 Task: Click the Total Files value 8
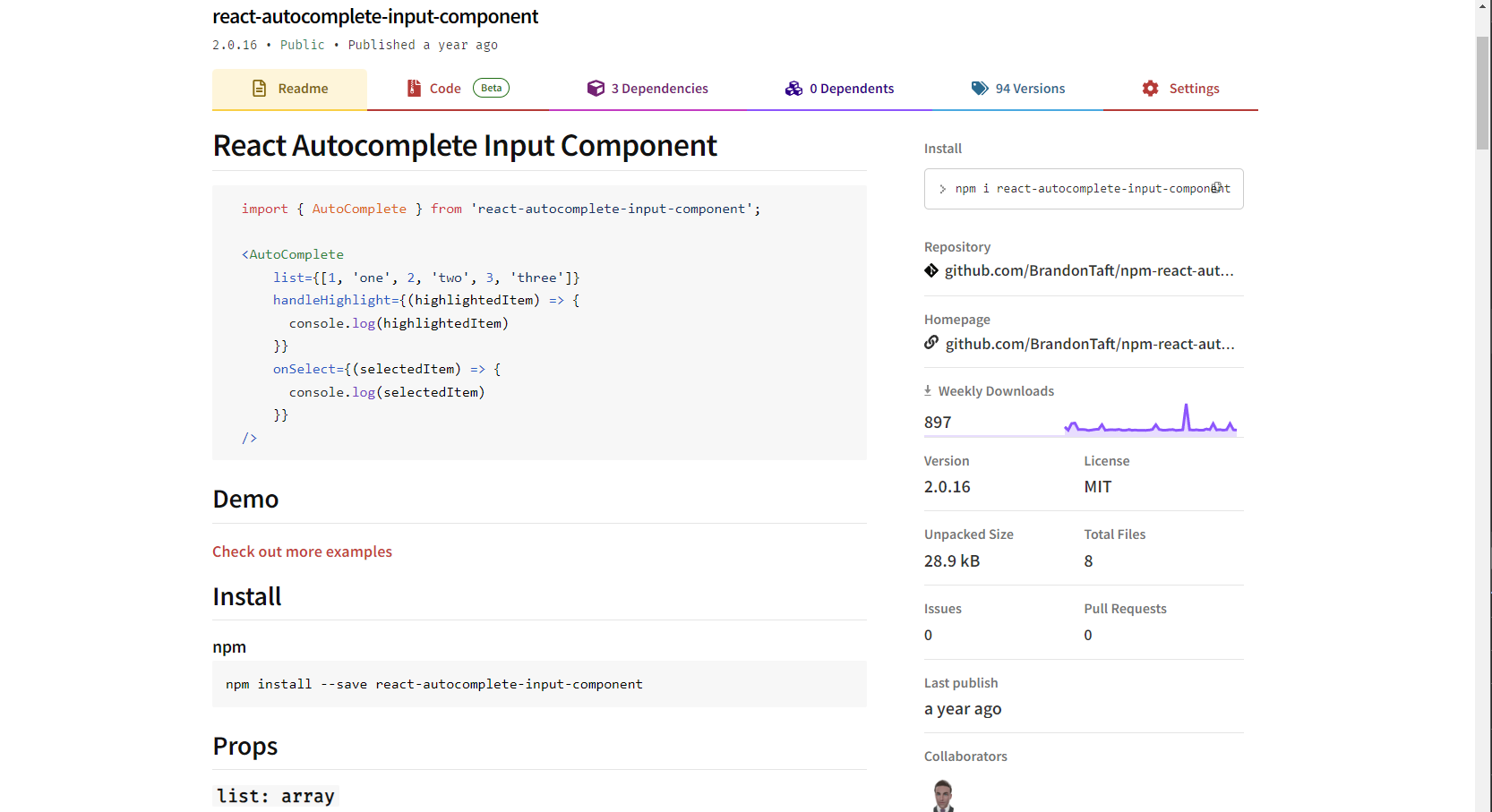click(1088, 561)
